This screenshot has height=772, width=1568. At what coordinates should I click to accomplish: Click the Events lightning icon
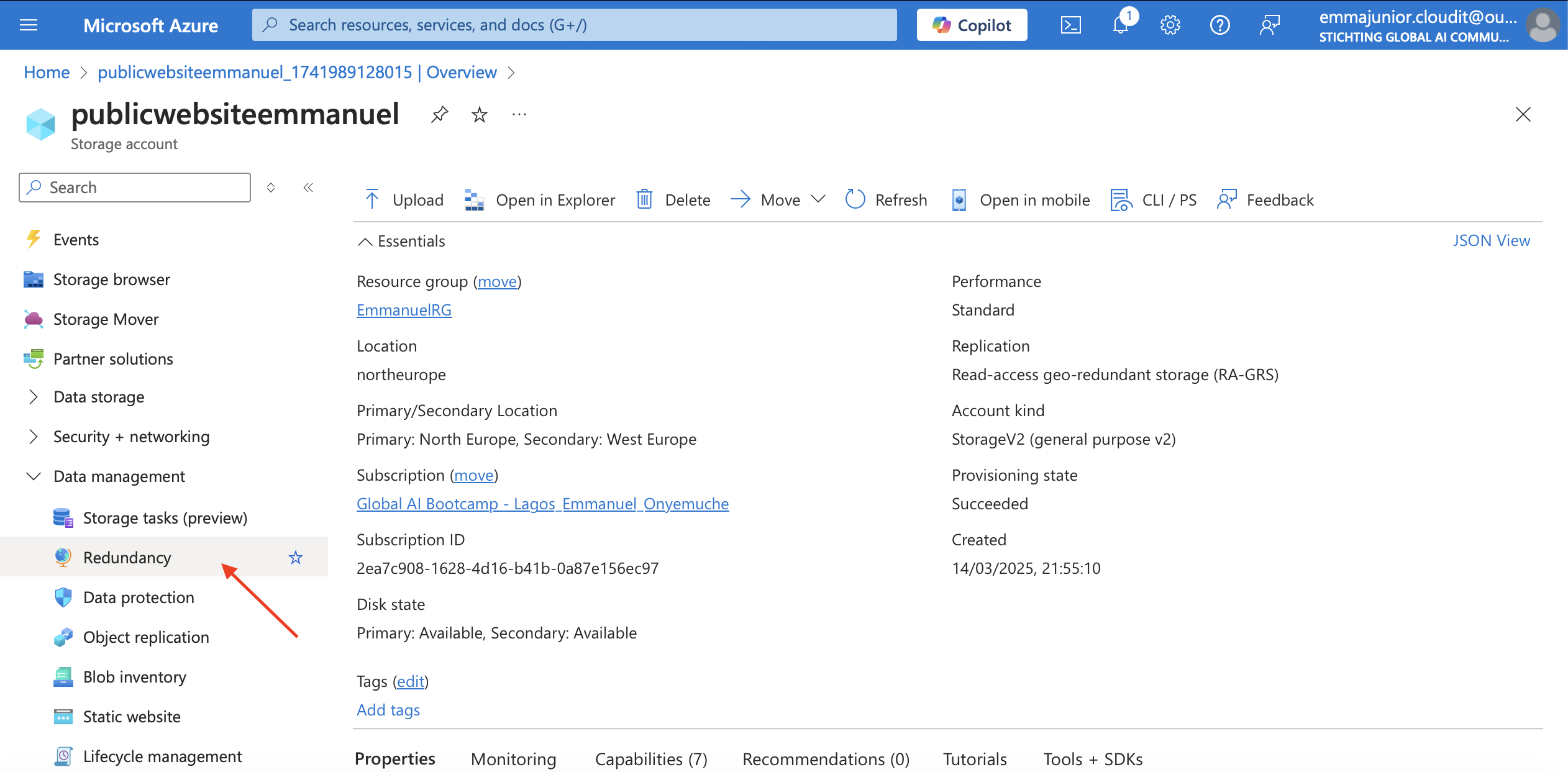(34, 239)
